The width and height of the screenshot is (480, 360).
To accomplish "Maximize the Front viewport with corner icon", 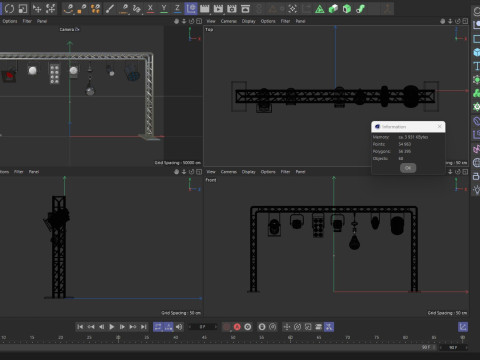I will pos(465,172).
